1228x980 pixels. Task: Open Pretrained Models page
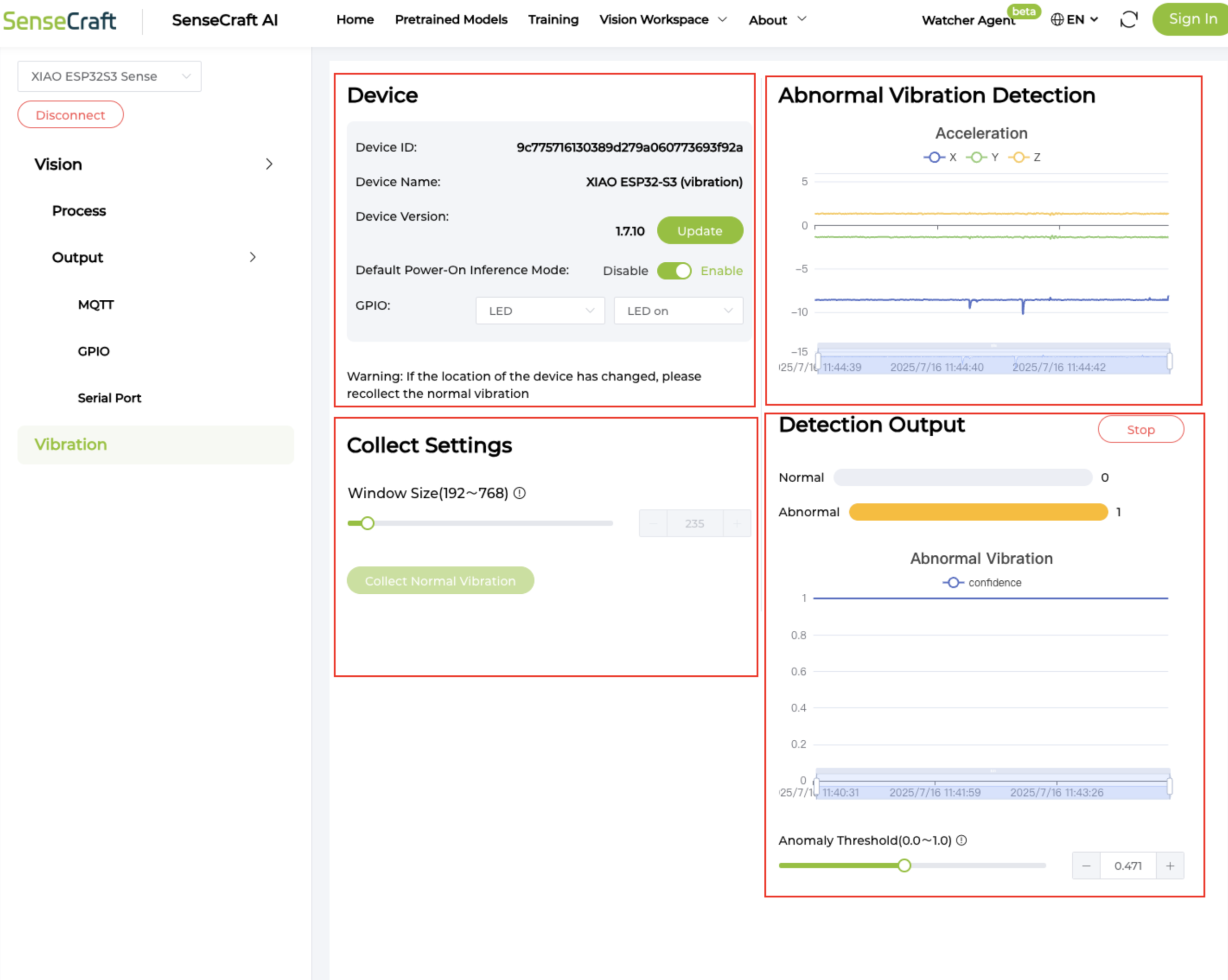pyautogui.click(x=451, y=20)
